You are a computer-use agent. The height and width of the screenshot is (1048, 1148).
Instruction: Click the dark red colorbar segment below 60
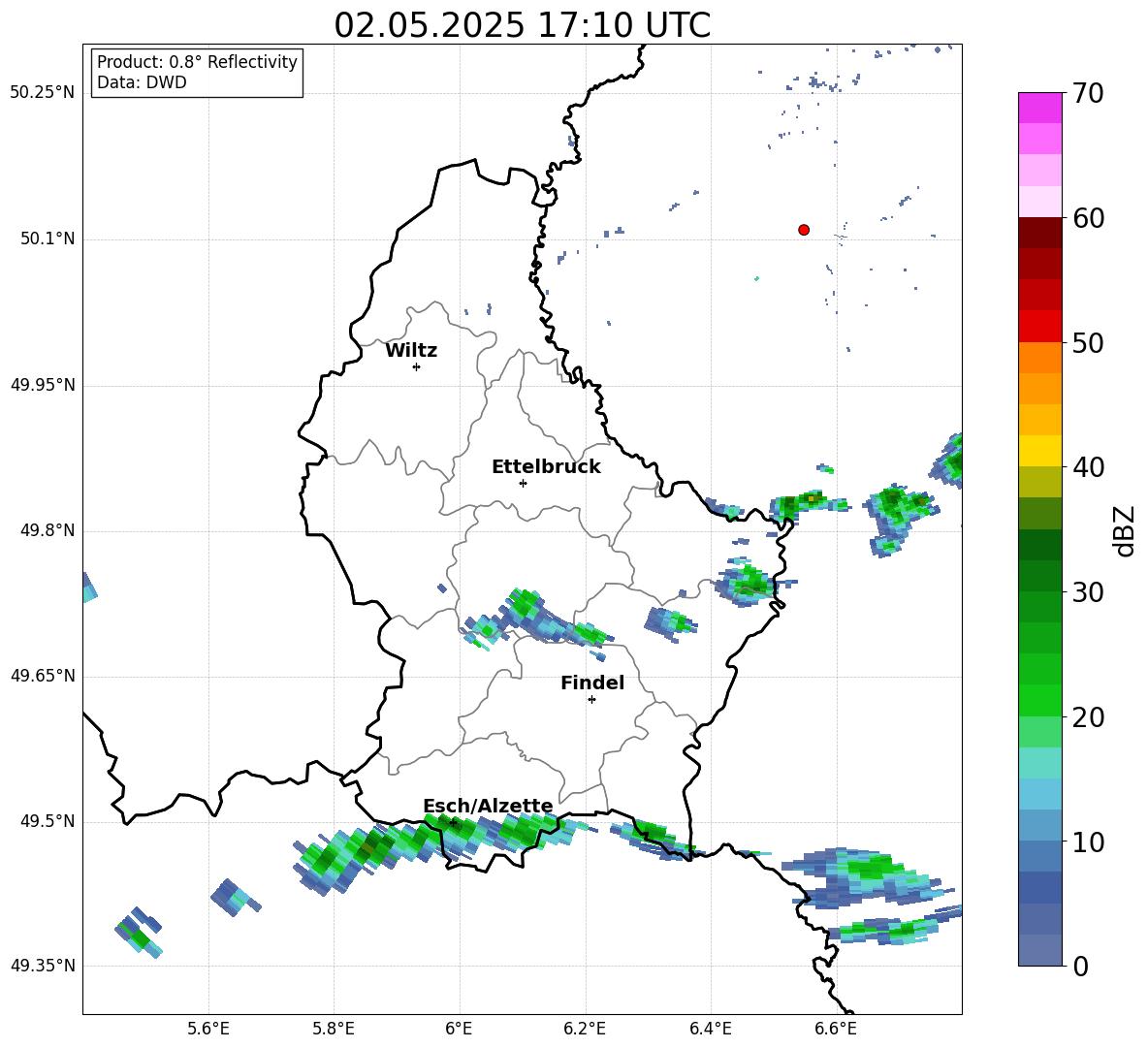(1039, 233)
